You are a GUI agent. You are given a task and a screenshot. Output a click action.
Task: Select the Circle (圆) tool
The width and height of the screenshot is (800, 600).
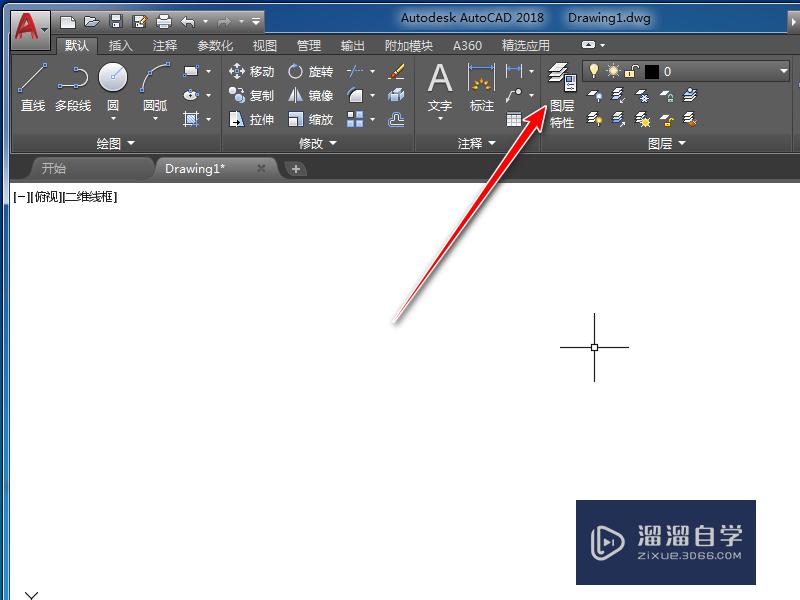pyautogui.click(x=113, y=78)
